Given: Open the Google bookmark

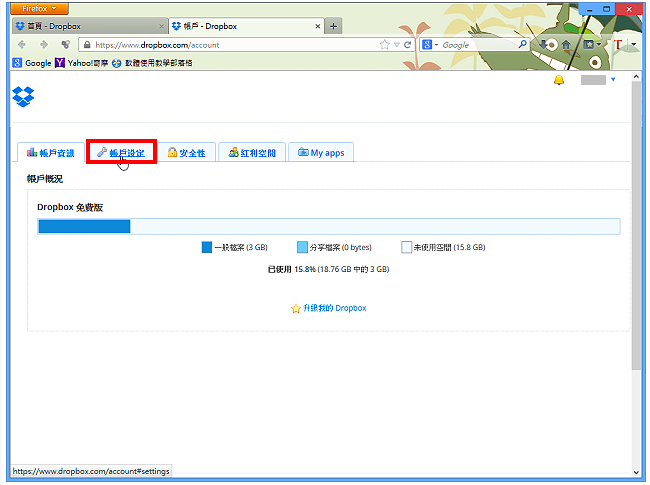Looking at the screenshot, I should tap(32, 63).
